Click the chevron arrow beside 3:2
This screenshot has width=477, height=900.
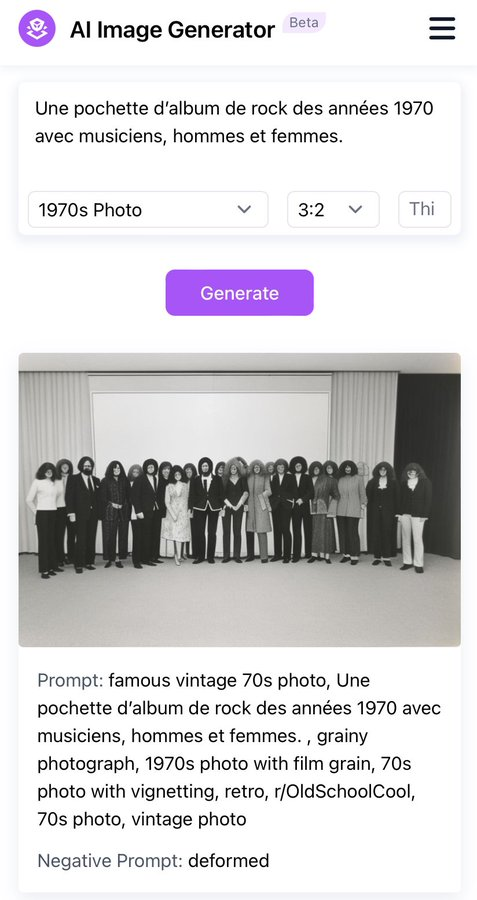(x=355, y=210)
